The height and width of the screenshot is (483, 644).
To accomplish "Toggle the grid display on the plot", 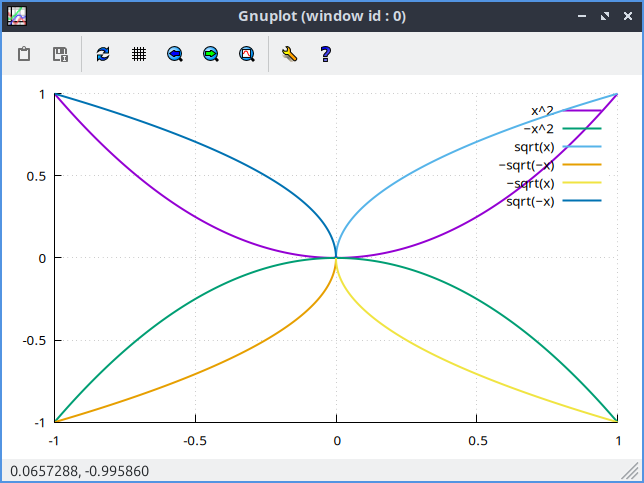I will (139, 54).
